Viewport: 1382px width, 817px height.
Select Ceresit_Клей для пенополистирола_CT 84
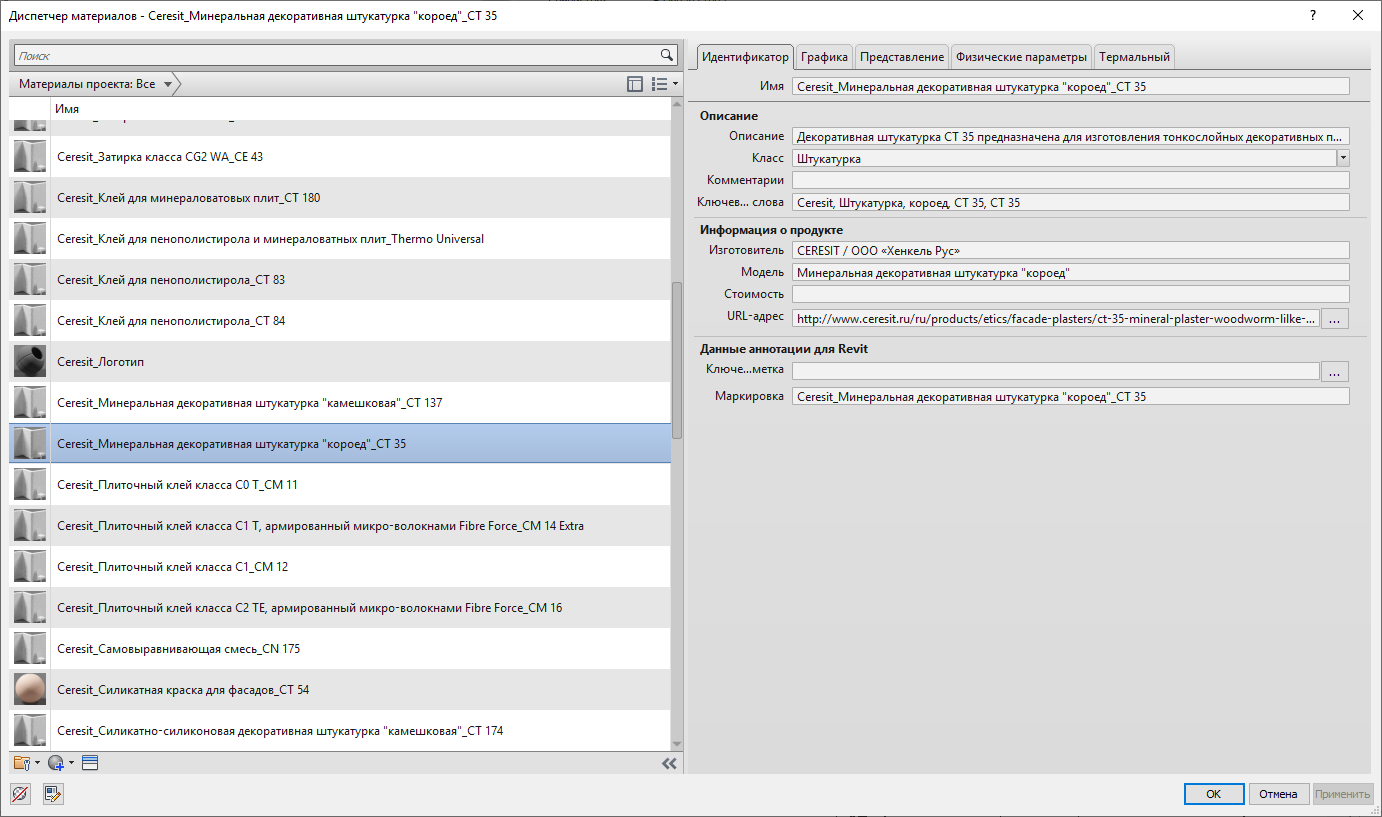340,320
